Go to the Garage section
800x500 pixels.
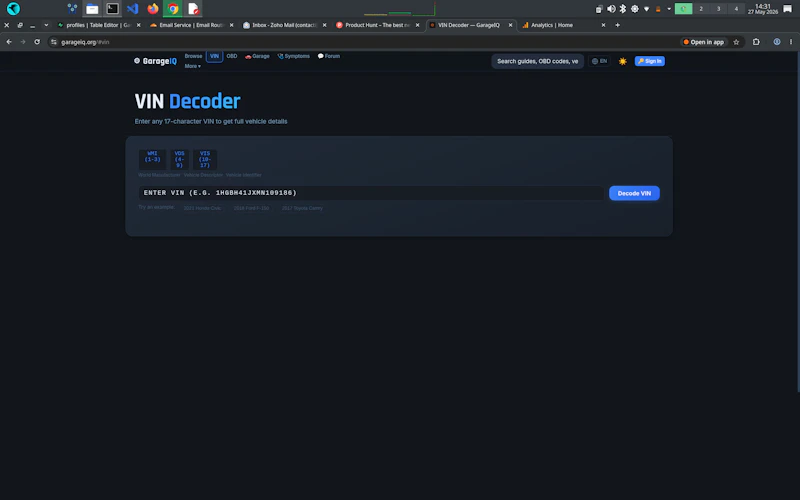coord(257,56)
